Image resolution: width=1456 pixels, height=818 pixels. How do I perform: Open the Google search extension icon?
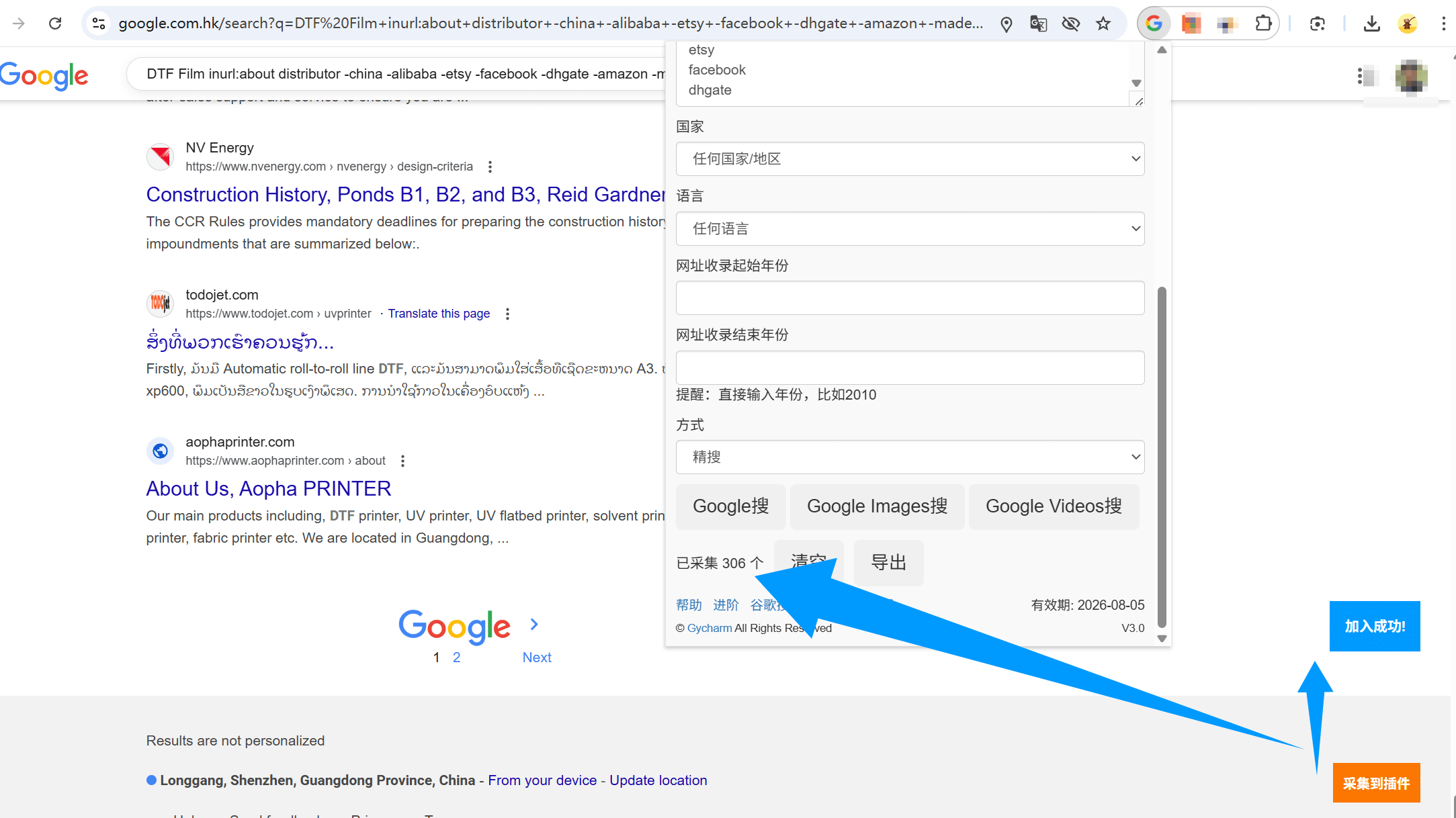click(1154, 24)
